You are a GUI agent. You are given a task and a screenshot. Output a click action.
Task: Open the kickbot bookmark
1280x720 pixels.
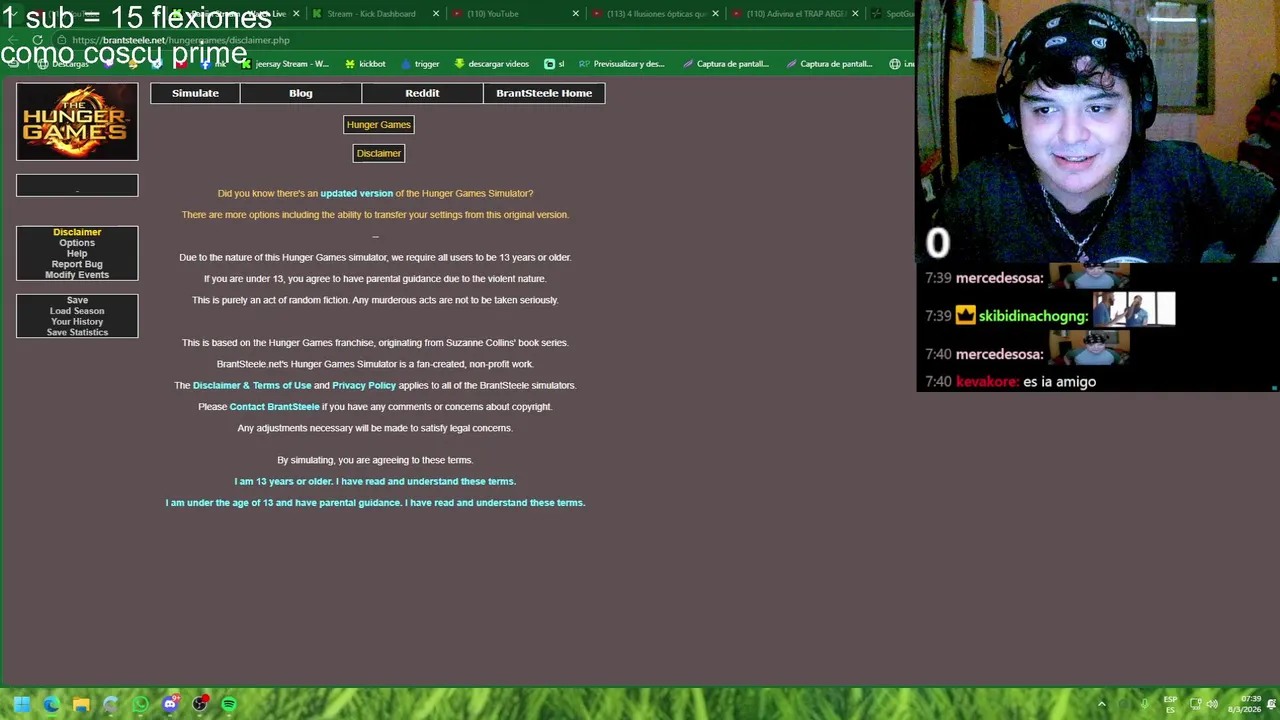tap(365, 64)
